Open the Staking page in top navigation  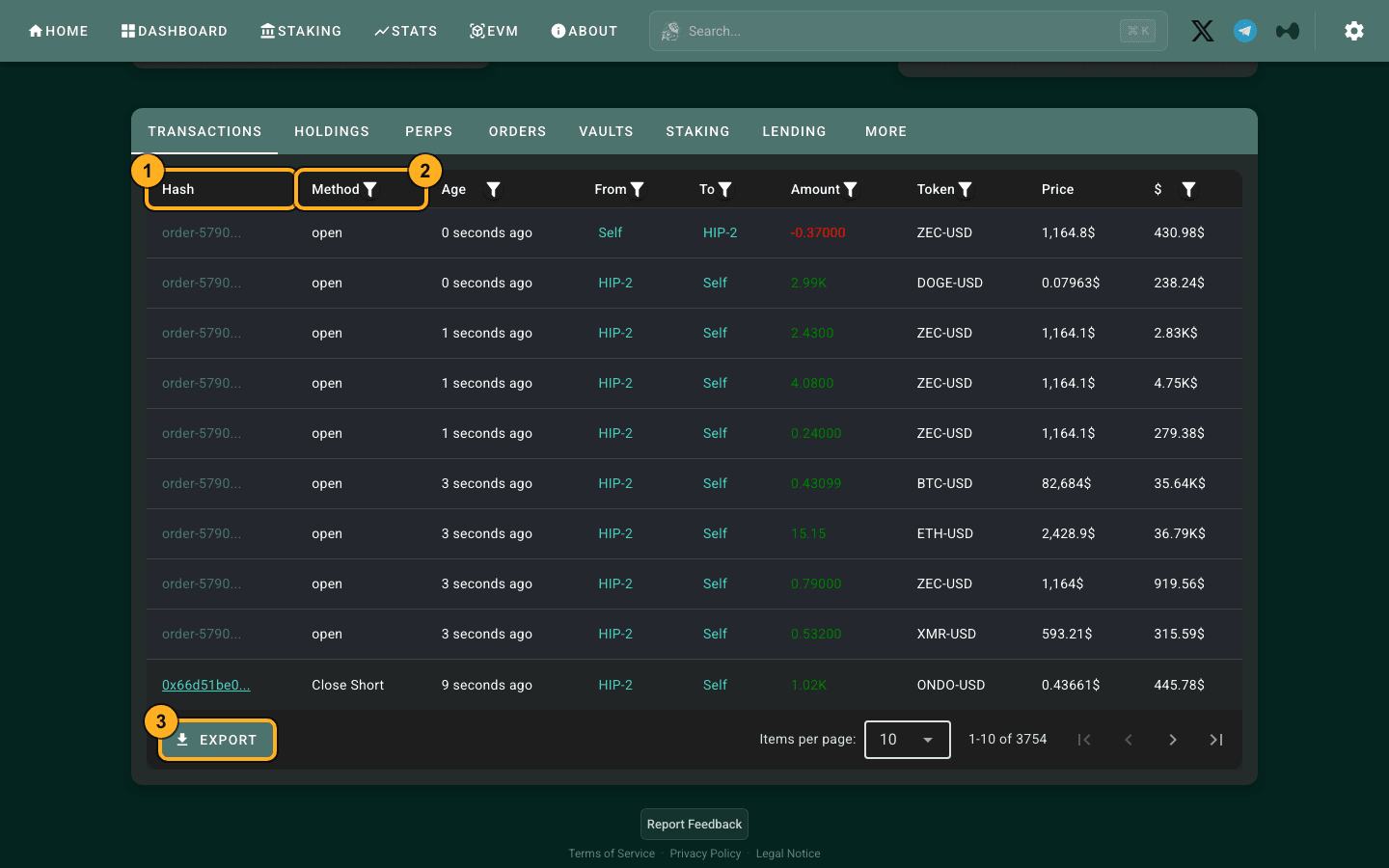pyautogui.click(x=301, y=31)
